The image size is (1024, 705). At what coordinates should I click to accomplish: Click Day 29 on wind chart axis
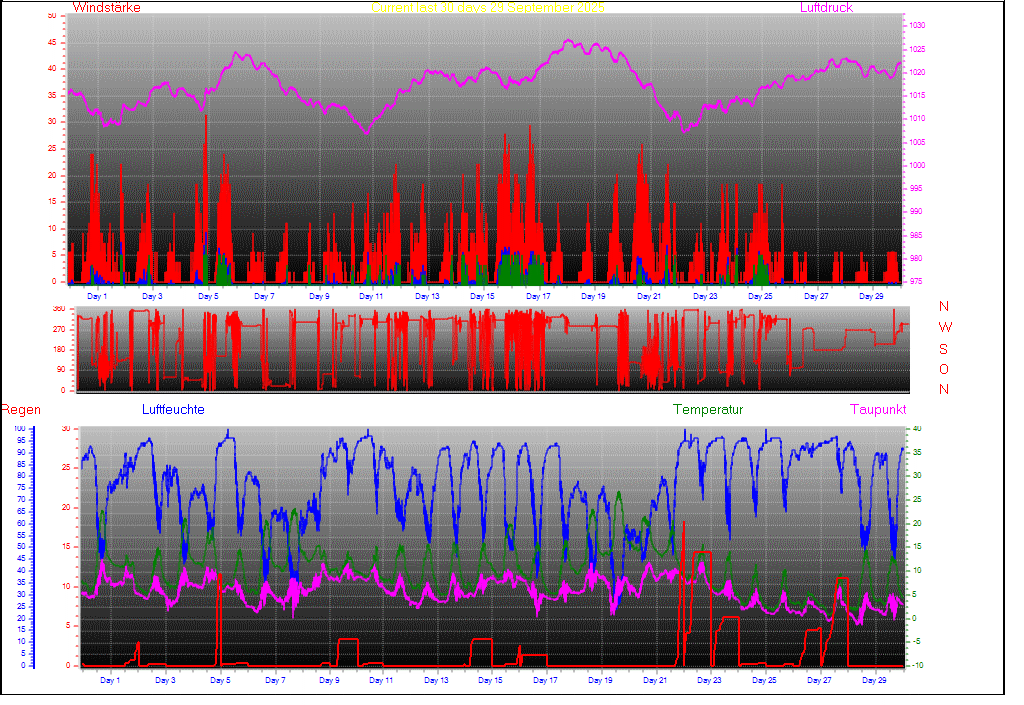[872, 297]
